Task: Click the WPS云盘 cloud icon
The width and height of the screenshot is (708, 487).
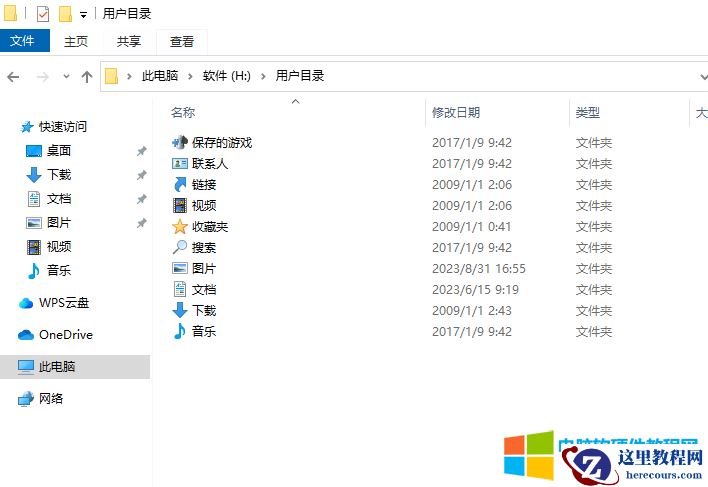Action: coord(26,303)
